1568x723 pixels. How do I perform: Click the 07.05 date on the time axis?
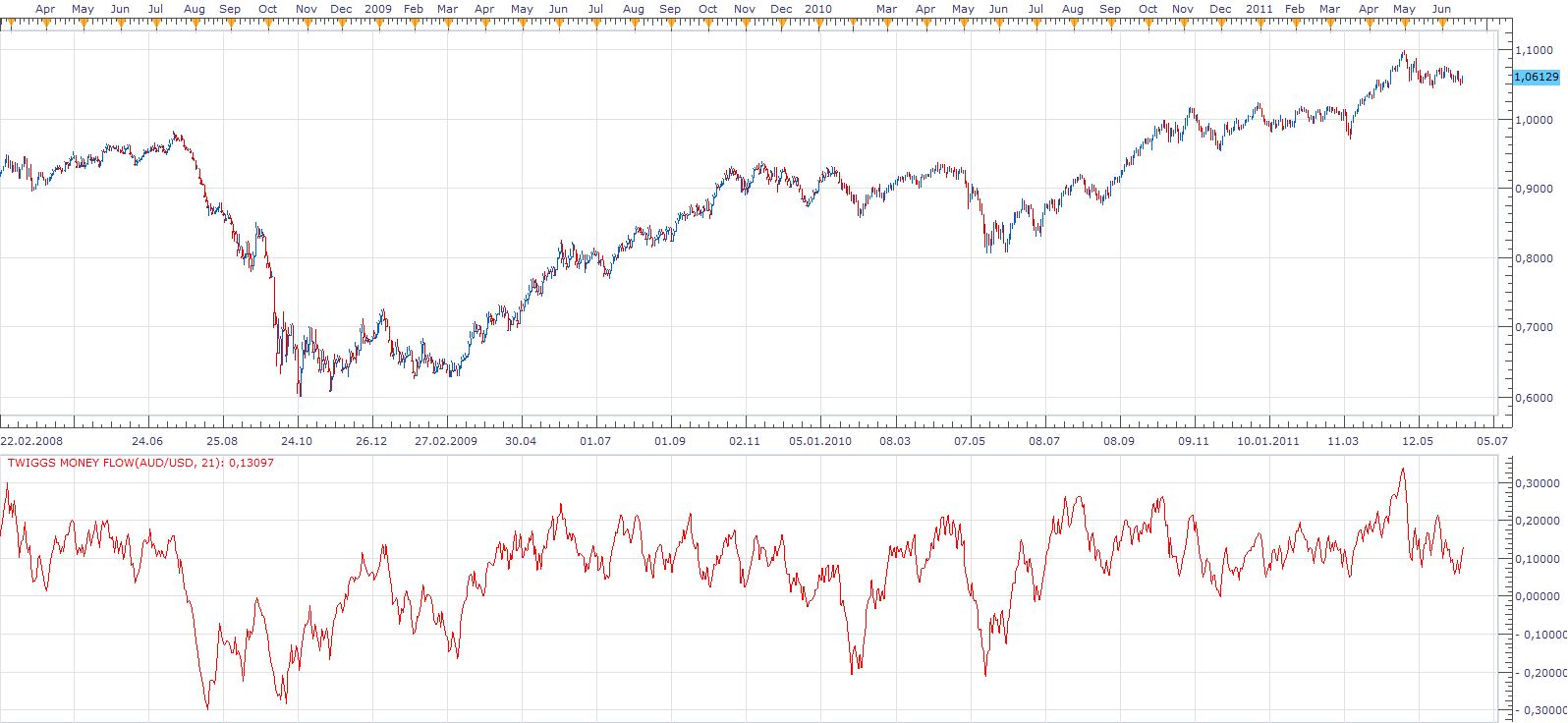970,441
